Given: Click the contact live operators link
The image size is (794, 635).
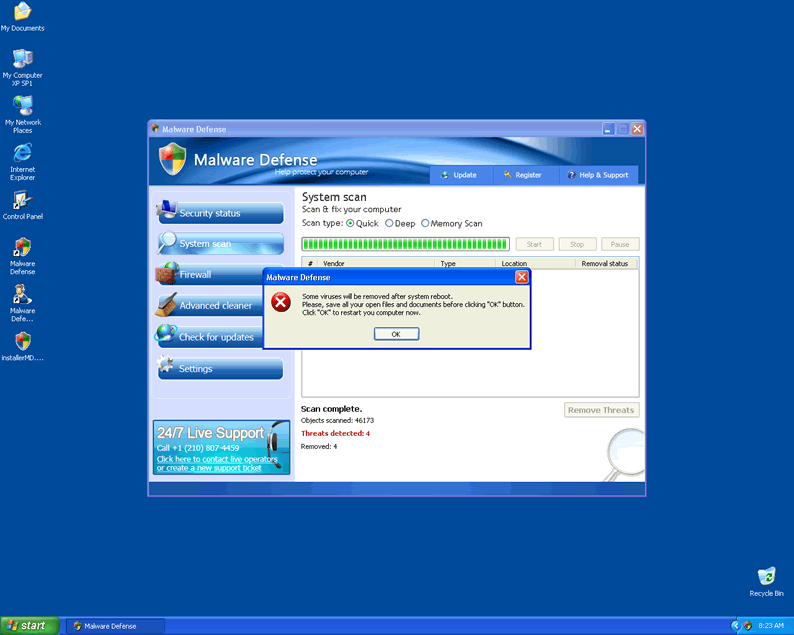Looking at the screenshot, I should coord(217,459).
